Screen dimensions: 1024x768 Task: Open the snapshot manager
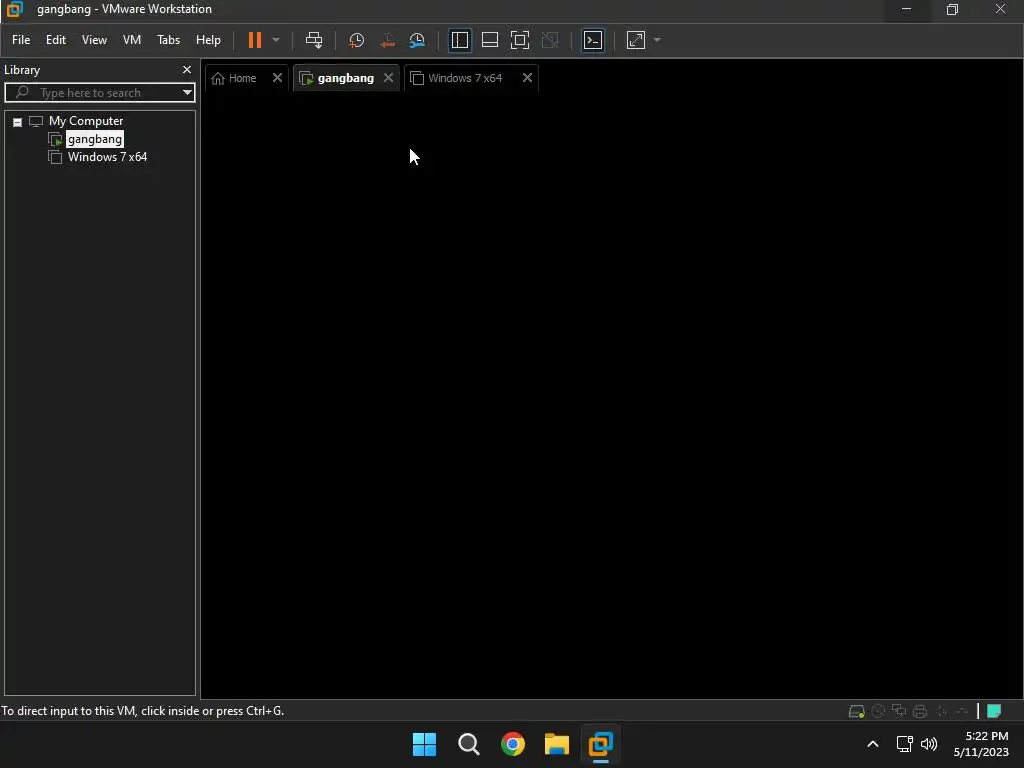417,40
